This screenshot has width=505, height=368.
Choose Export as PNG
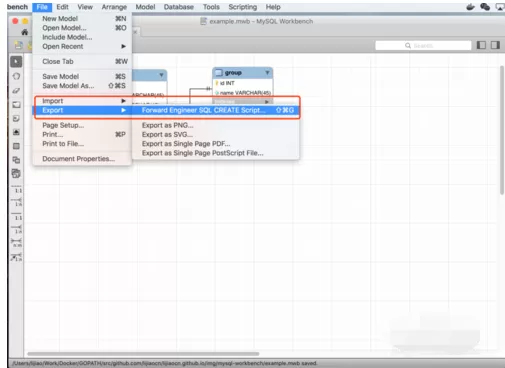pos(216,125)
